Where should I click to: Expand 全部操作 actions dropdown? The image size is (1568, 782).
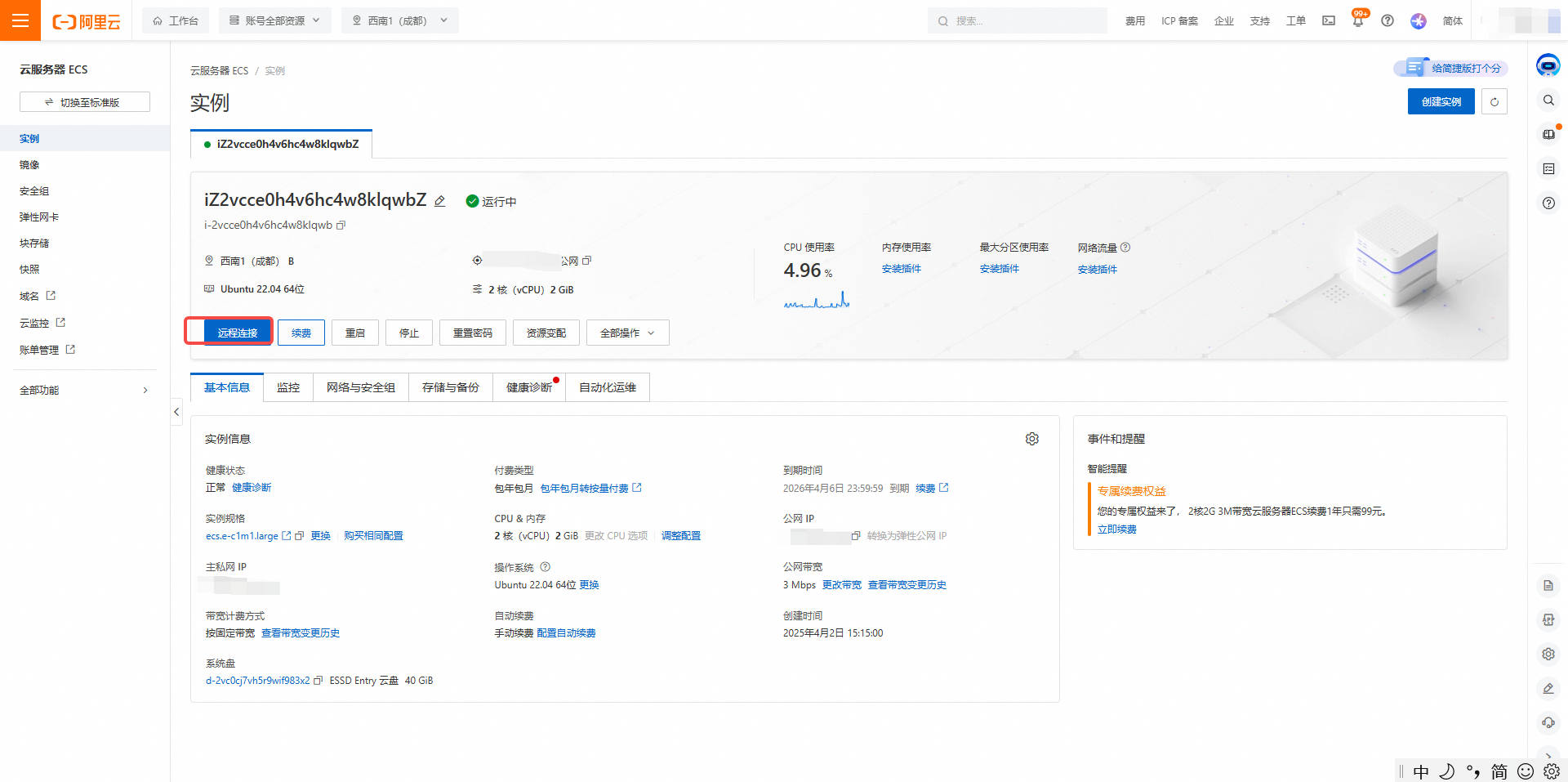click(627, 333)
